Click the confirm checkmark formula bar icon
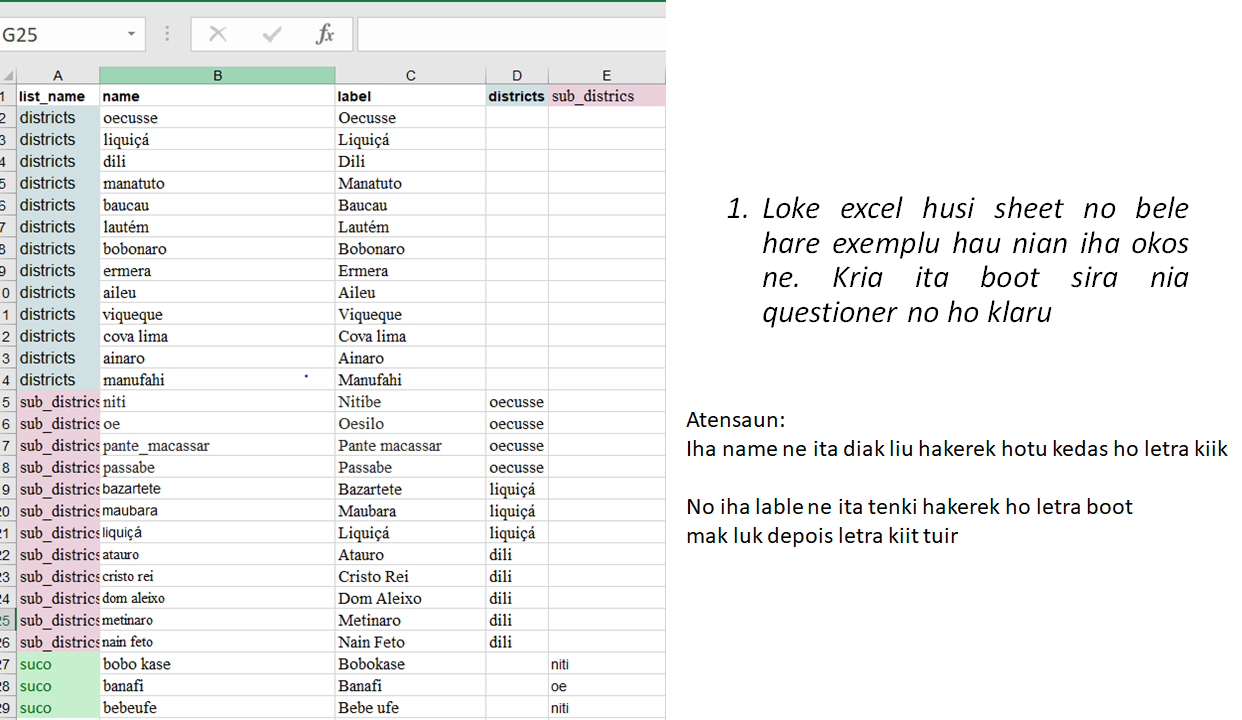 tap(272, 35)
